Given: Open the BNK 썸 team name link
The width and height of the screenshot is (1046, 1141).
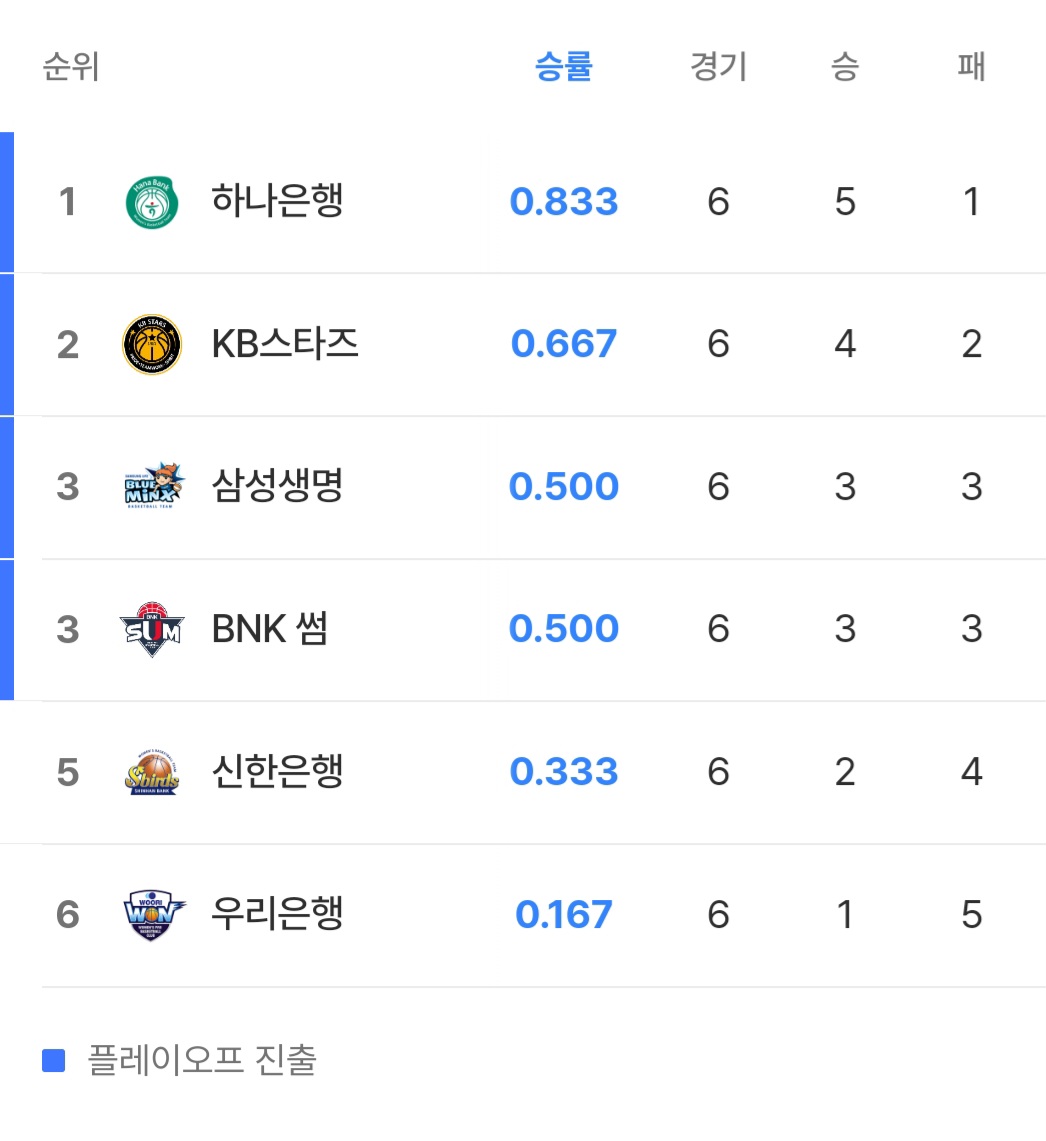Looking at the screenshot, I should pyautogui.click(x=270, y=629).
